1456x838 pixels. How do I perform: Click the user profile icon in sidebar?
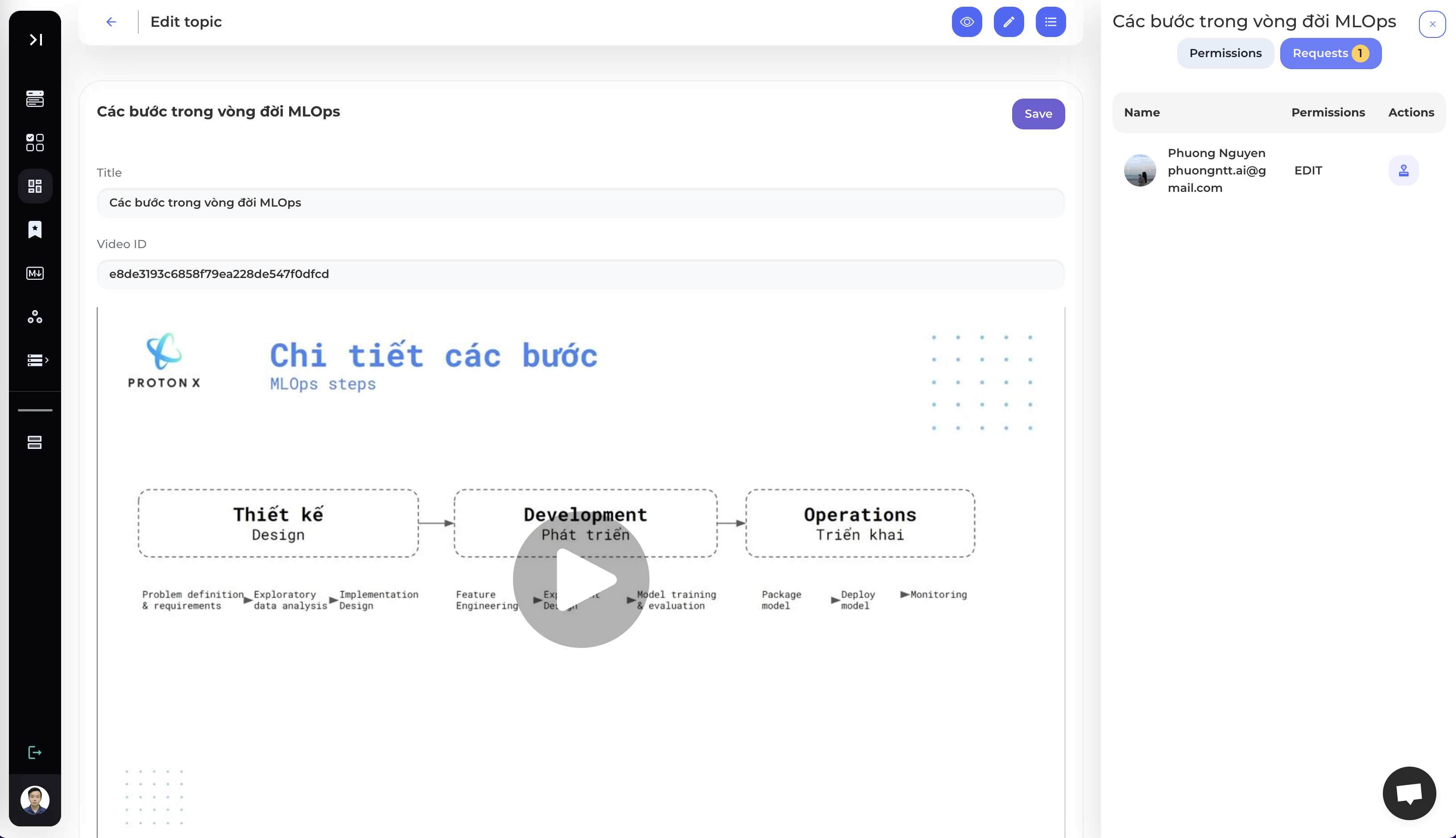(35, 799)
